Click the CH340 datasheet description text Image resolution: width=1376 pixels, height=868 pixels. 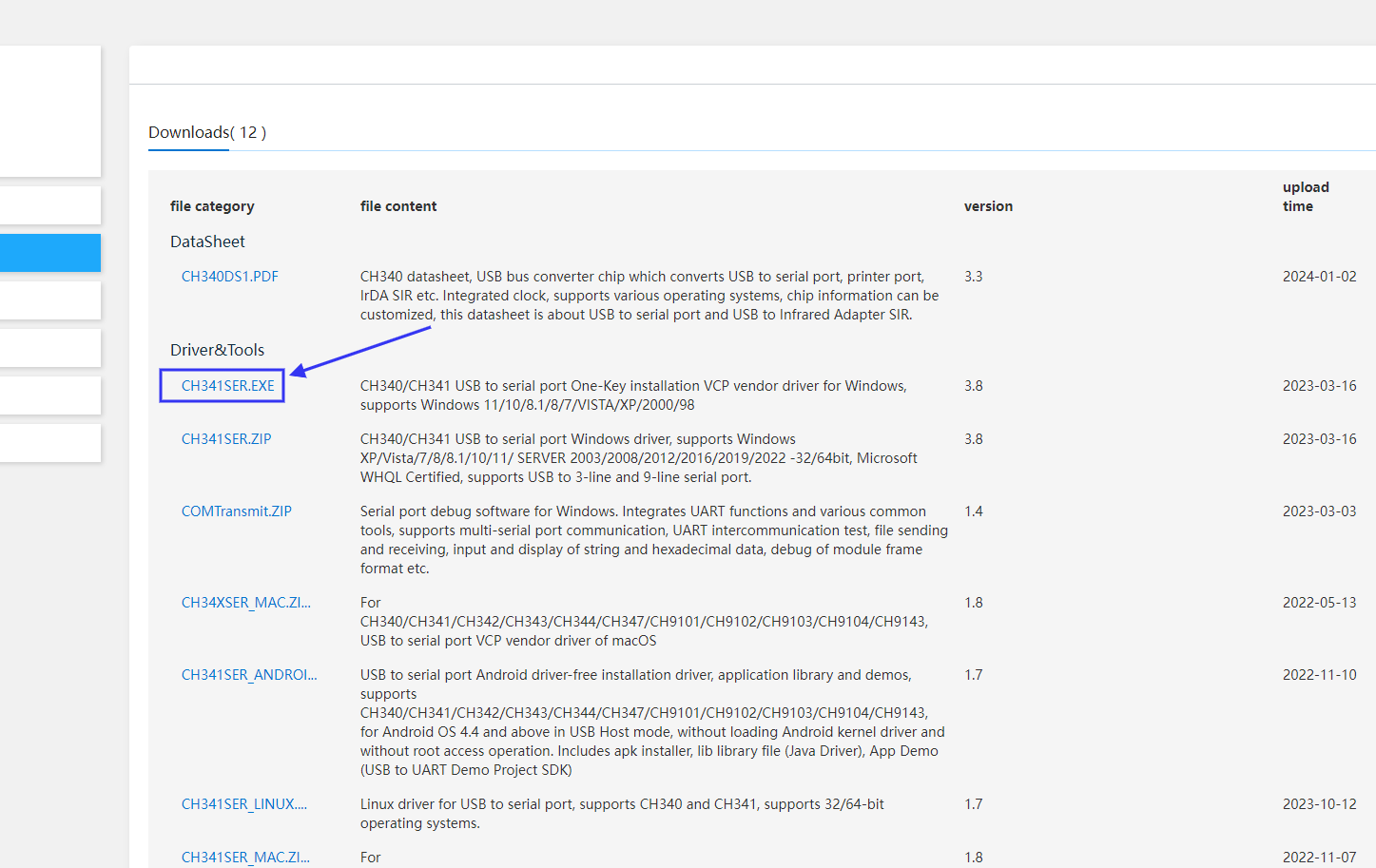pyautogui.click(x=649, y=296)
